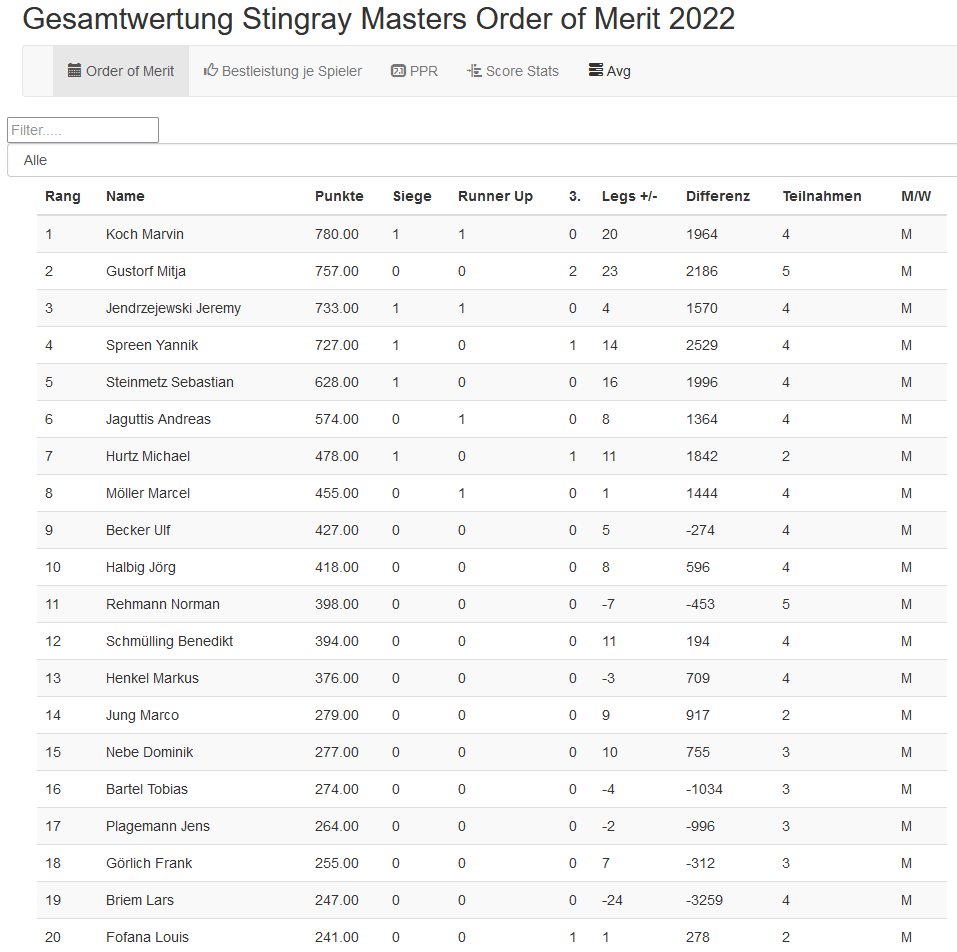Image resolution: width=957 pixels, height=952 pixels.
Task: Click the Legs +/- column header
Action: (x=629, y=196)
